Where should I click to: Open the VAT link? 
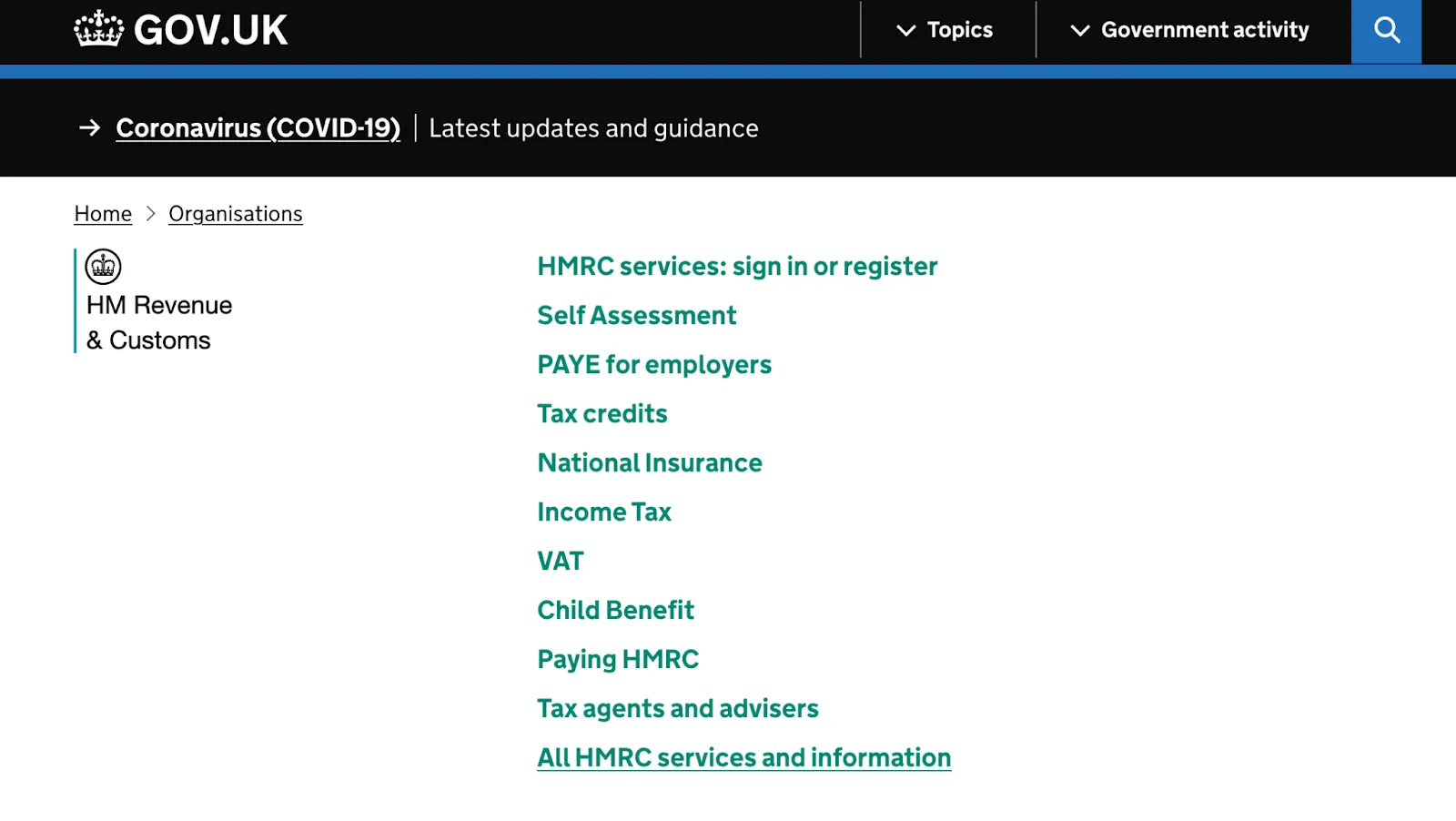pyautogui.click(x=561, y=562)
